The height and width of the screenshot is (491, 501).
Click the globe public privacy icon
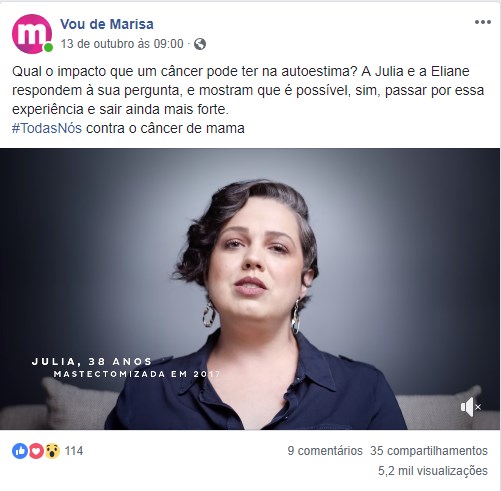200,44
